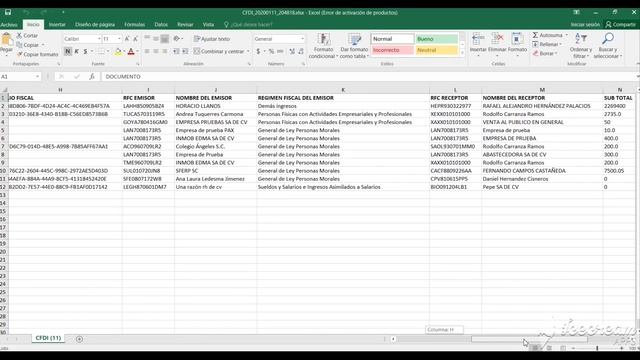Increase indent
Viewport: 640px width, 360px height.
185,51
